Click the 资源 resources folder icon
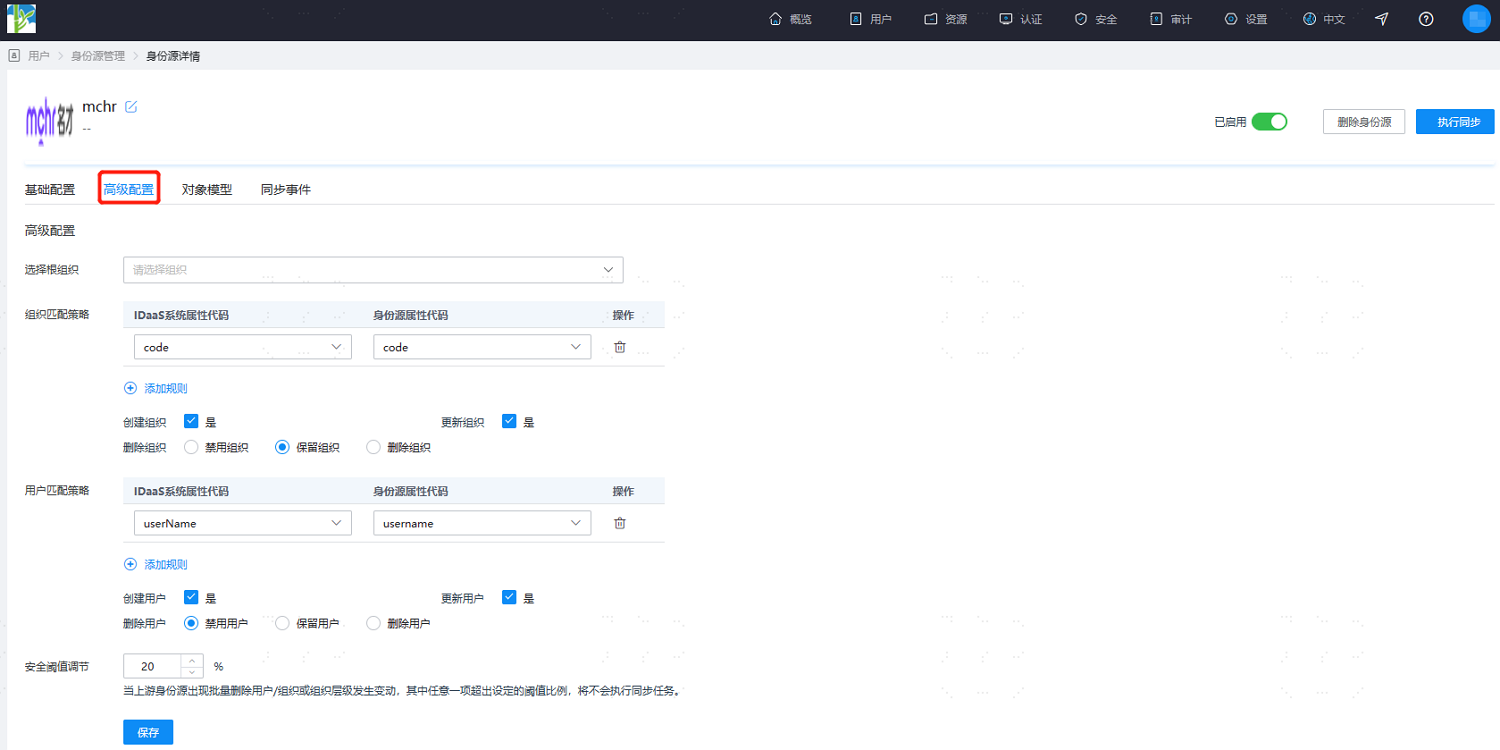This screenshot has height=750, width=1500. coord(931,19)
